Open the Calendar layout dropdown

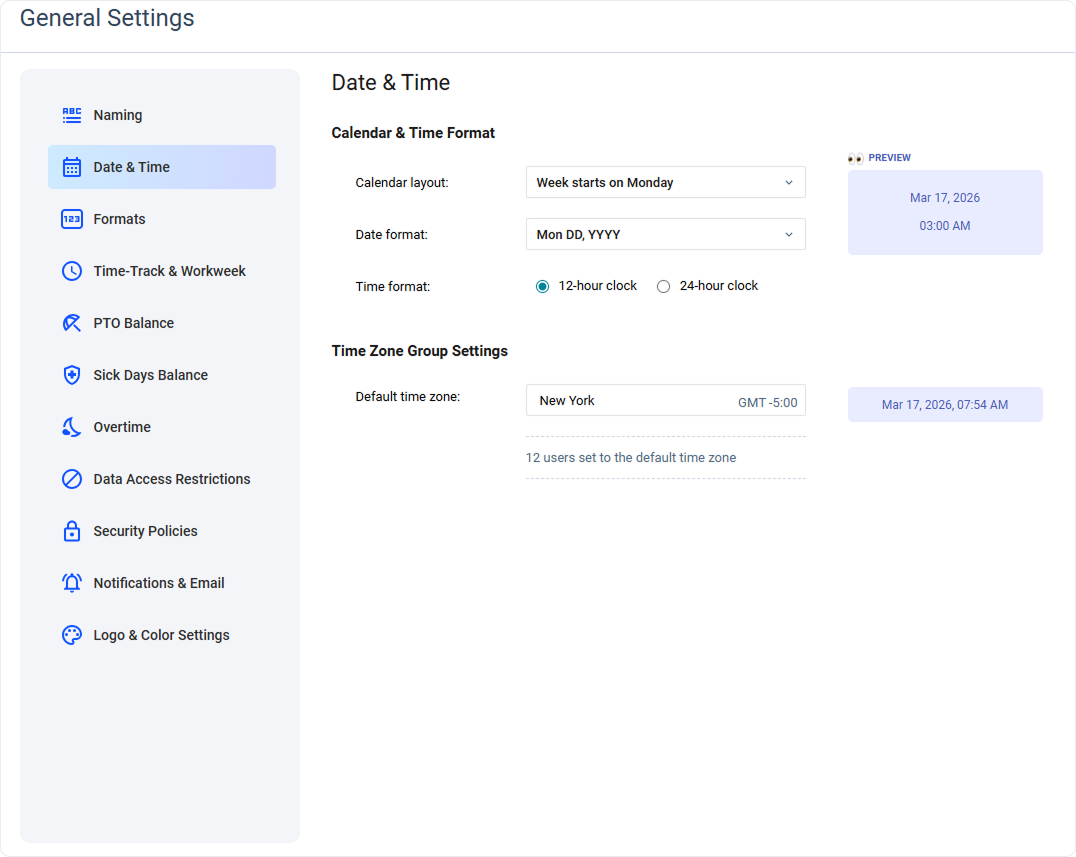tap(665, 182)
